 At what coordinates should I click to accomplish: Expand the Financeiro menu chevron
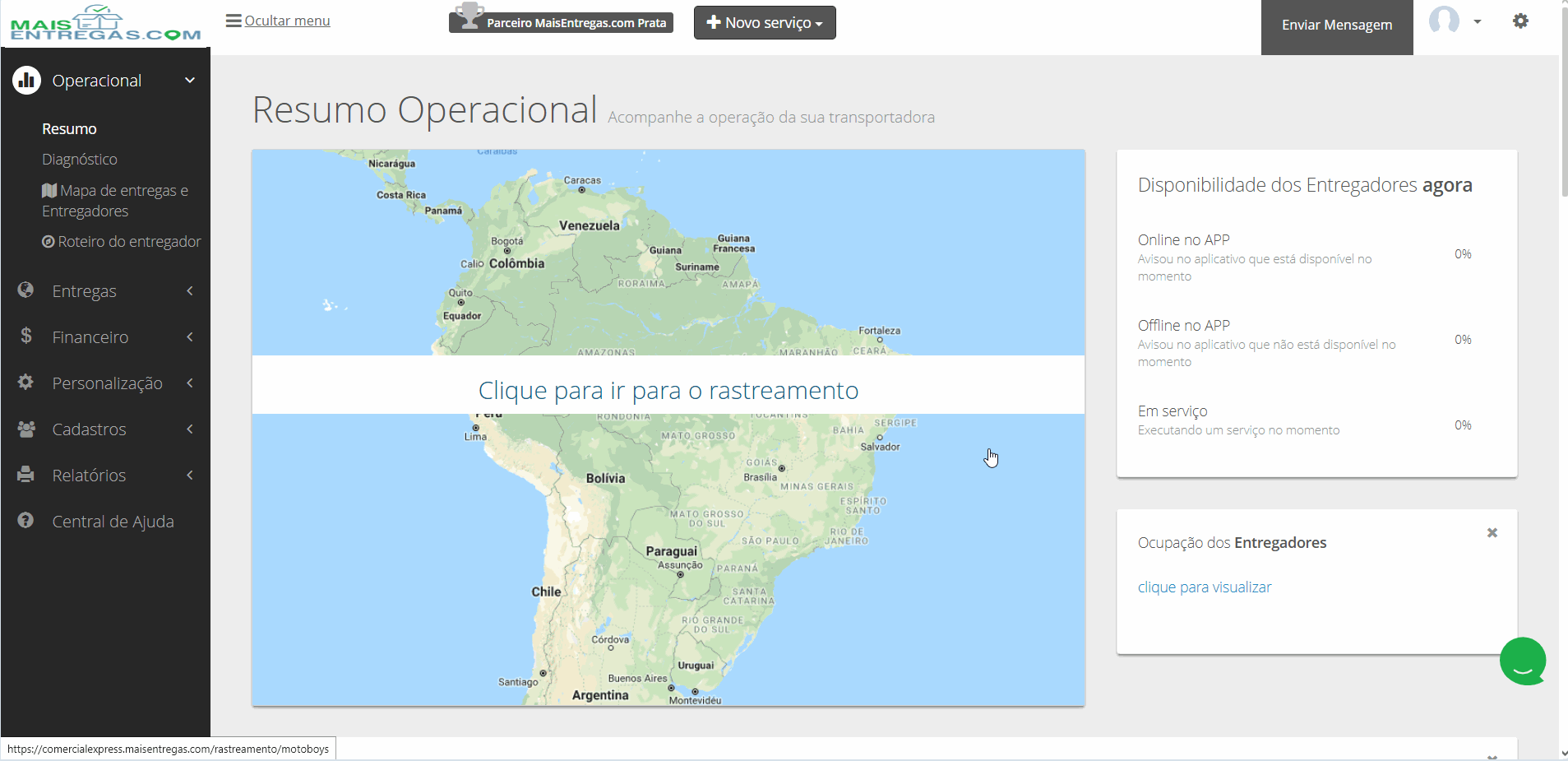tap(190, 337)
